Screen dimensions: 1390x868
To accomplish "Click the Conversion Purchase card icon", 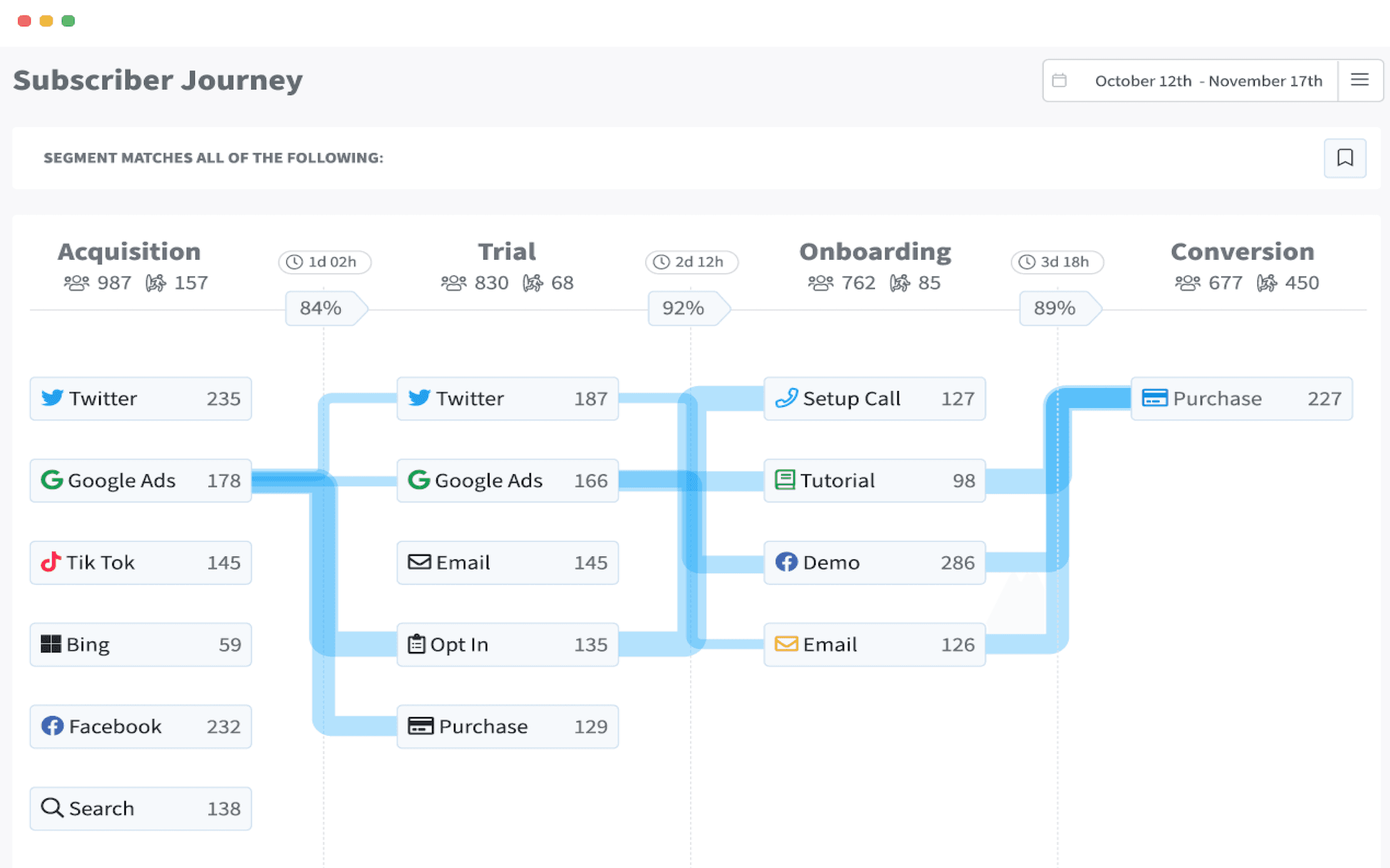I will tap(1155, 398).
